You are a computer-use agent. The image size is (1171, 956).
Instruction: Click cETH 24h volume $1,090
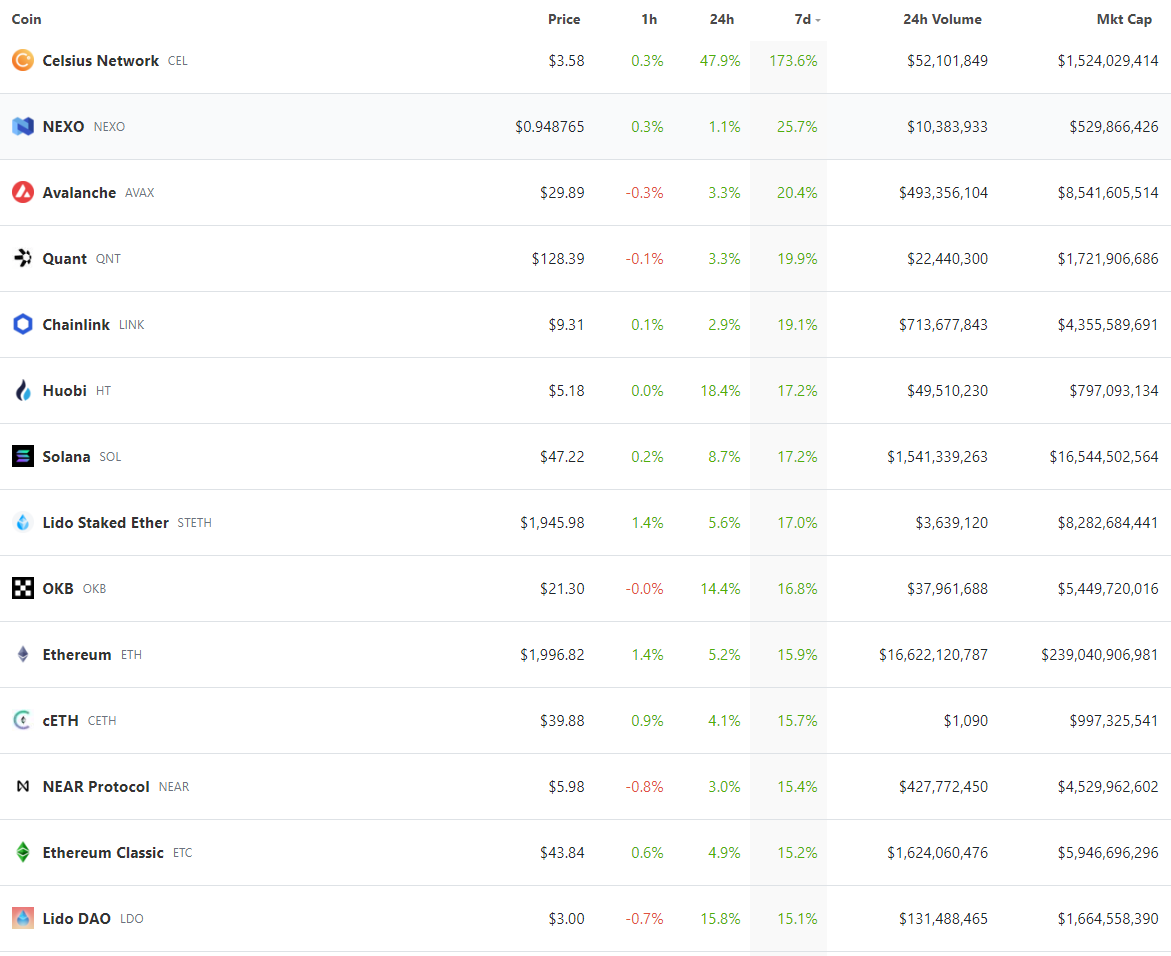tap(966, 721)
